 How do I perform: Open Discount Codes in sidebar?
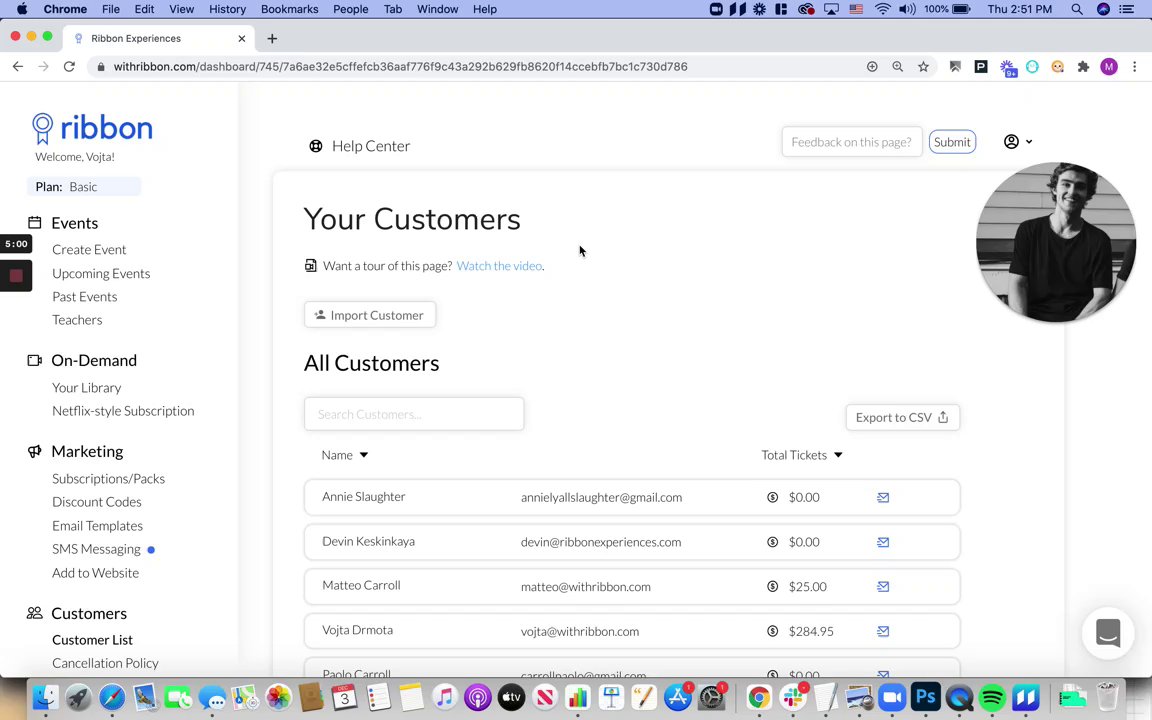pyautogui.click(x=97, y=502)
